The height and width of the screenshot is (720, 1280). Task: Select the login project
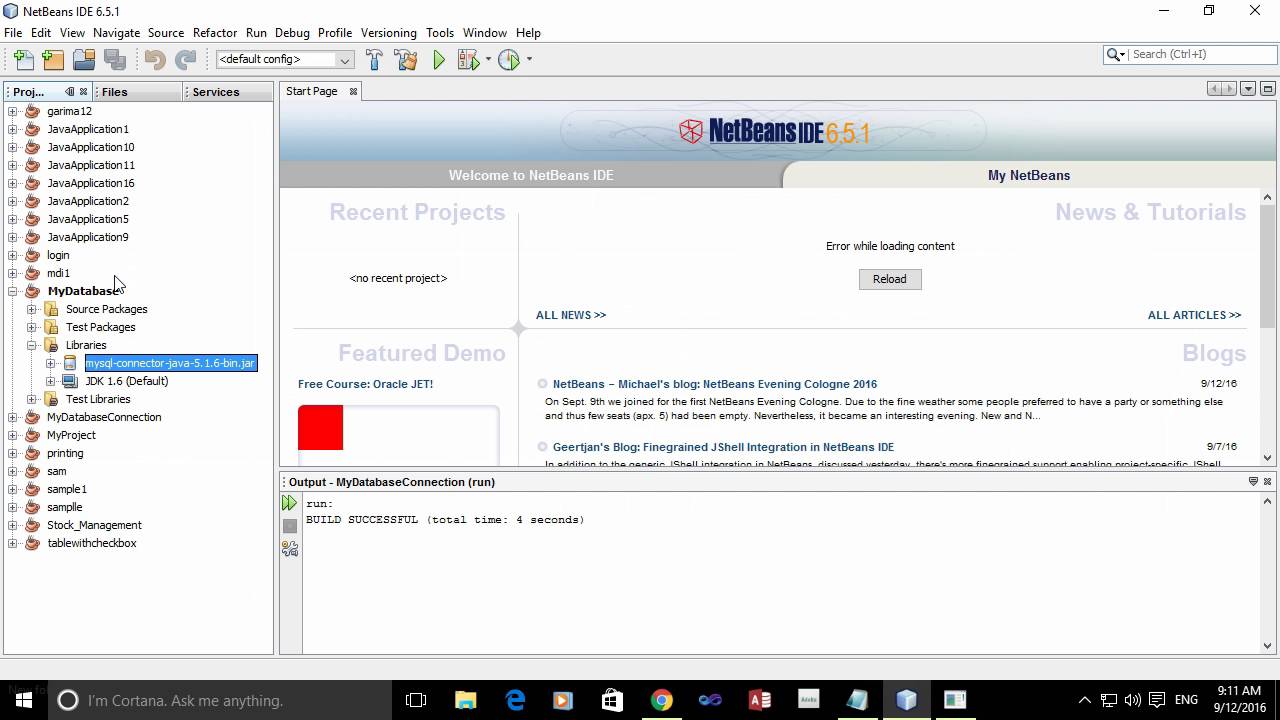pyautogui.click(x=58, y=255)
